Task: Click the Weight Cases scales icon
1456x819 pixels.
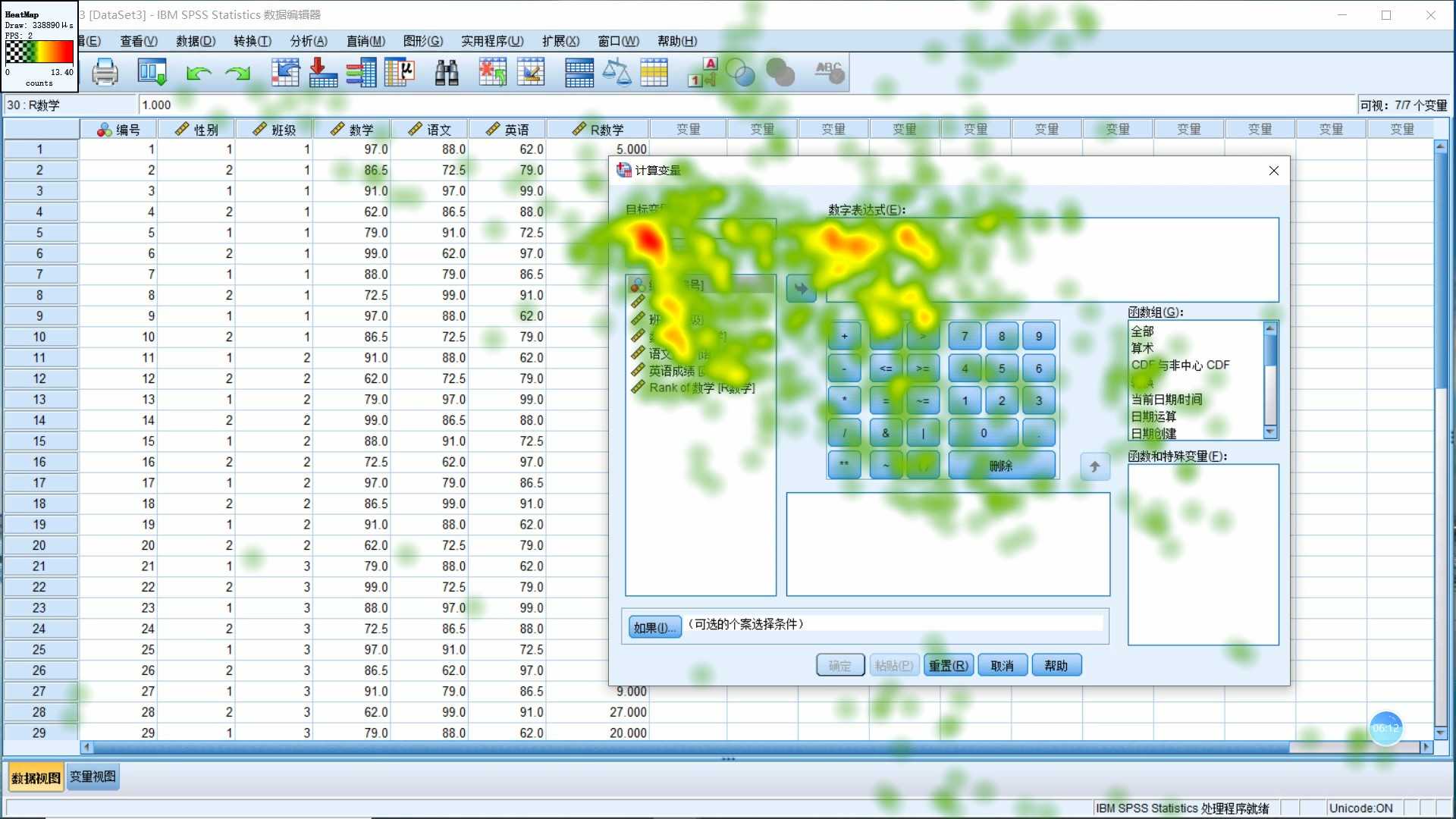Action: point(616,73)
